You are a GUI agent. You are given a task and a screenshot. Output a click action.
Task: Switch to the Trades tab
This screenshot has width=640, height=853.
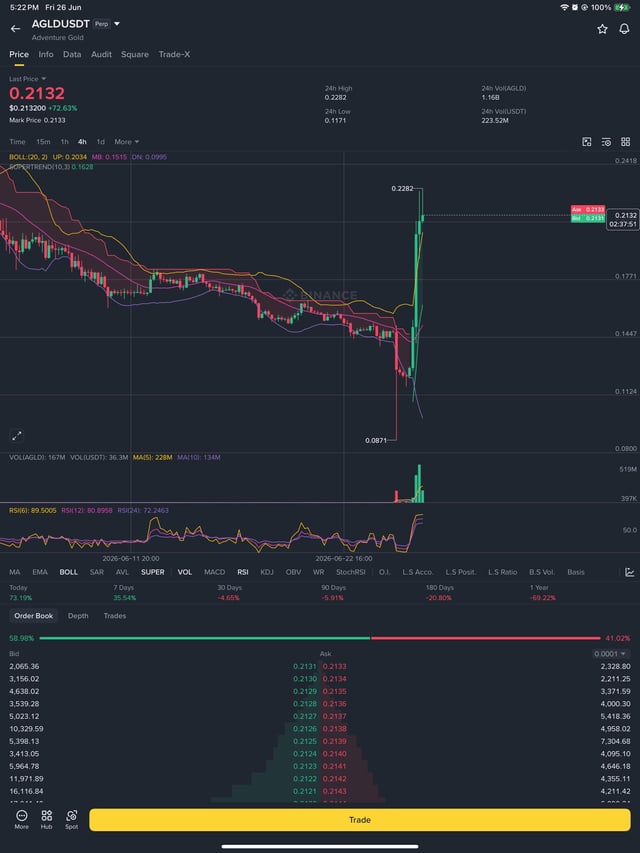(x=115, y=616)
